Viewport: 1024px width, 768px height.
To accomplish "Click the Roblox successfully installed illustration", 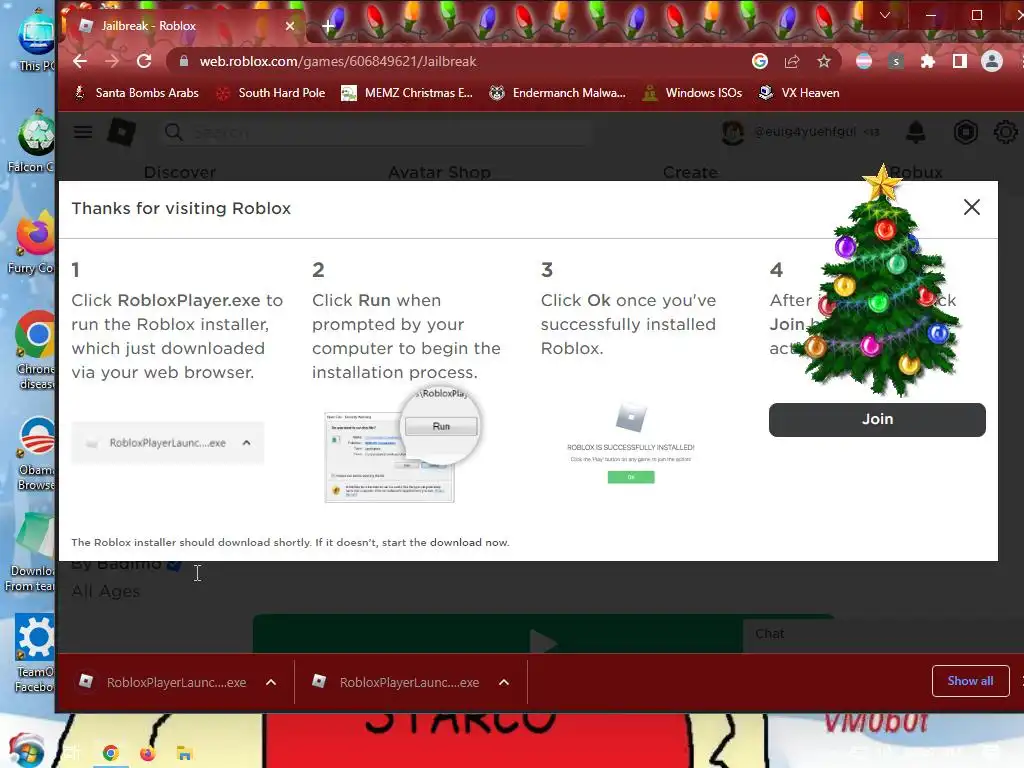I will 631,444.
